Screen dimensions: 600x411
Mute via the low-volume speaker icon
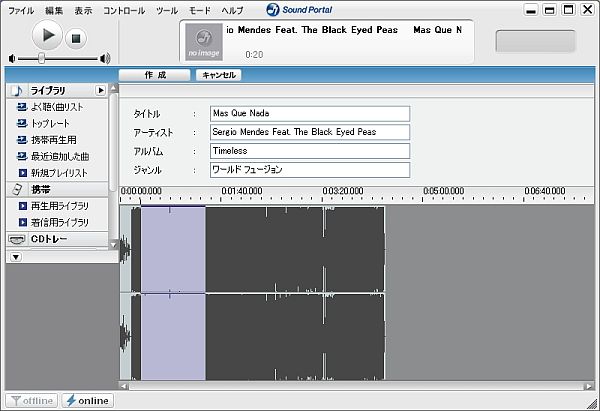tap(12, 59)
